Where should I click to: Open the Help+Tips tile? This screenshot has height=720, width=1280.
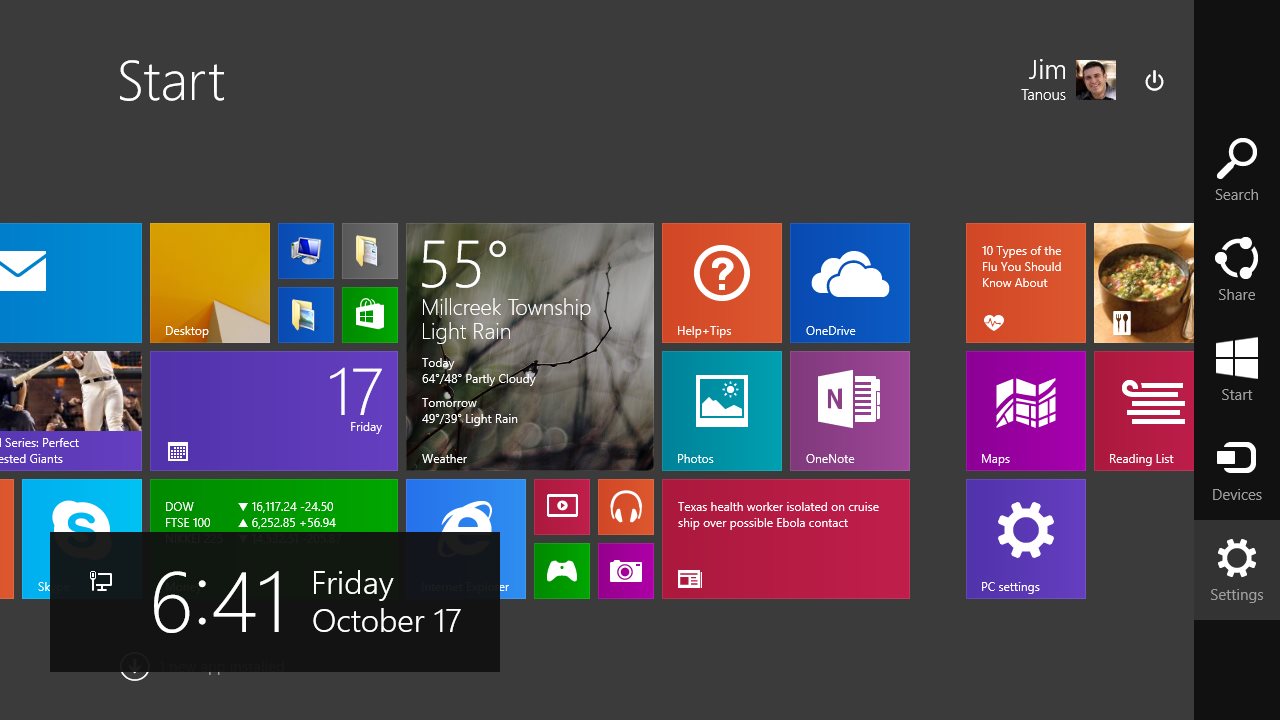722,283
